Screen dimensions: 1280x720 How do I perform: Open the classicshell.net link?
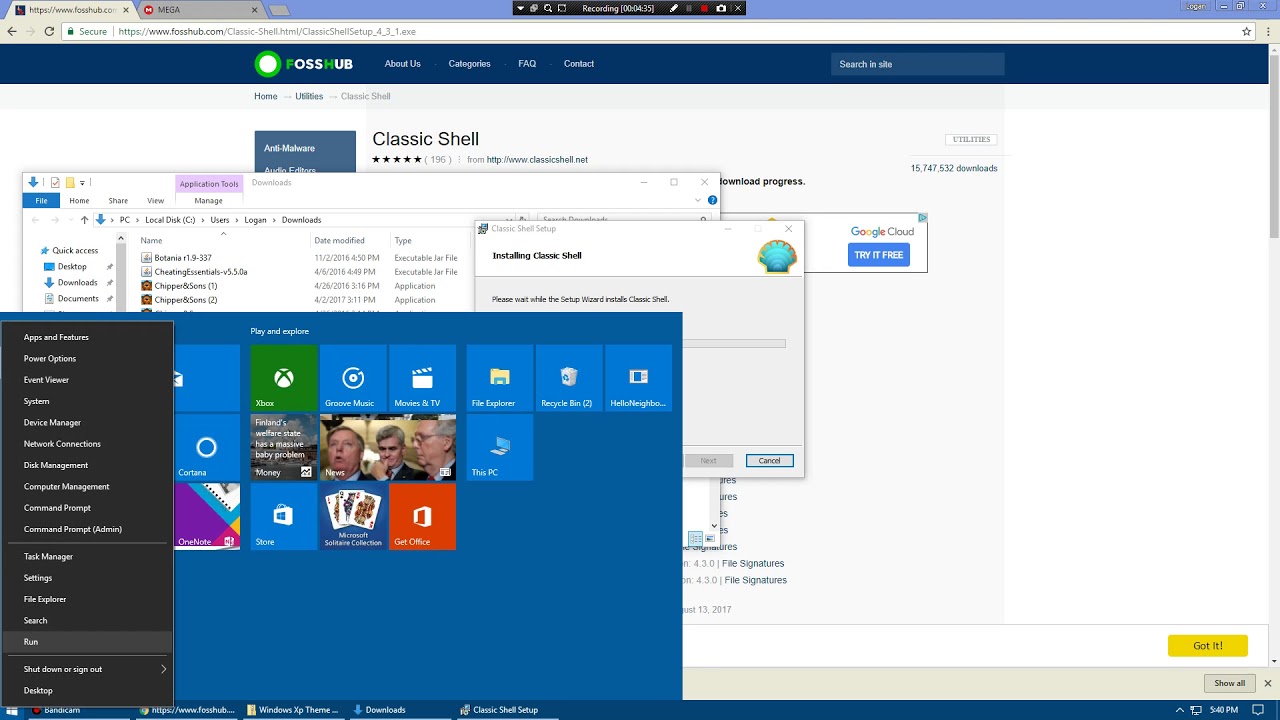tap(537, 160)
